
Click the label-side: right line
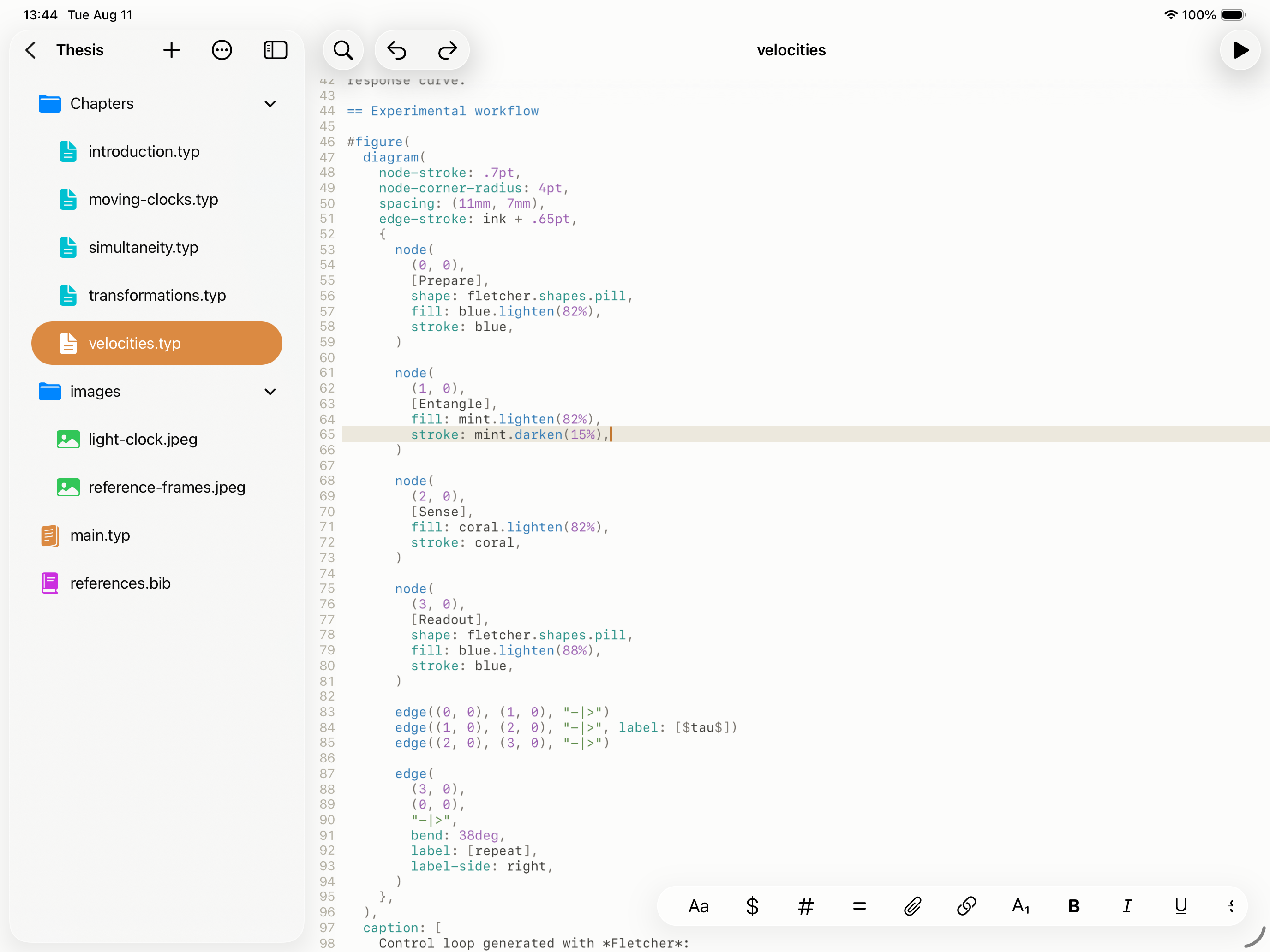click(x=482, y=867)
